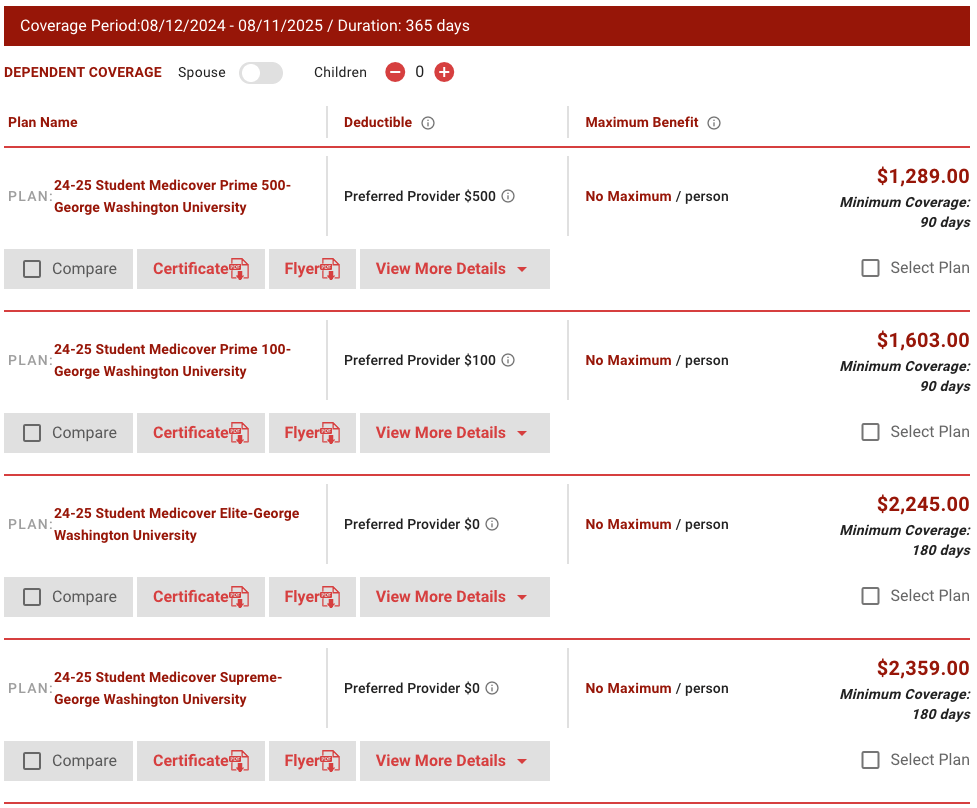Click No Maximum text in Prime 500 row
Image resolution: width=977 pixels, height=808 pixels.
point(628,196)
